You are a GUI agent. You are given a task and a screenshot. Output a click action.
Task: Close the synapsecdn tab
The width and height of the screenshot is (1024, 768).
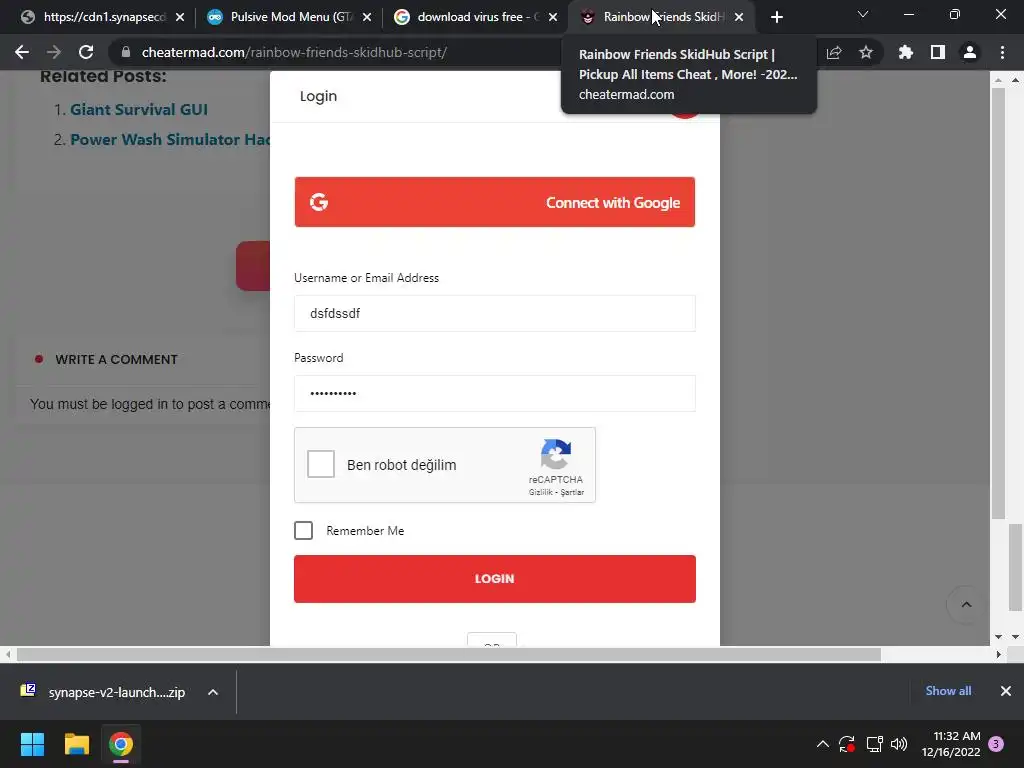(180, 17)
